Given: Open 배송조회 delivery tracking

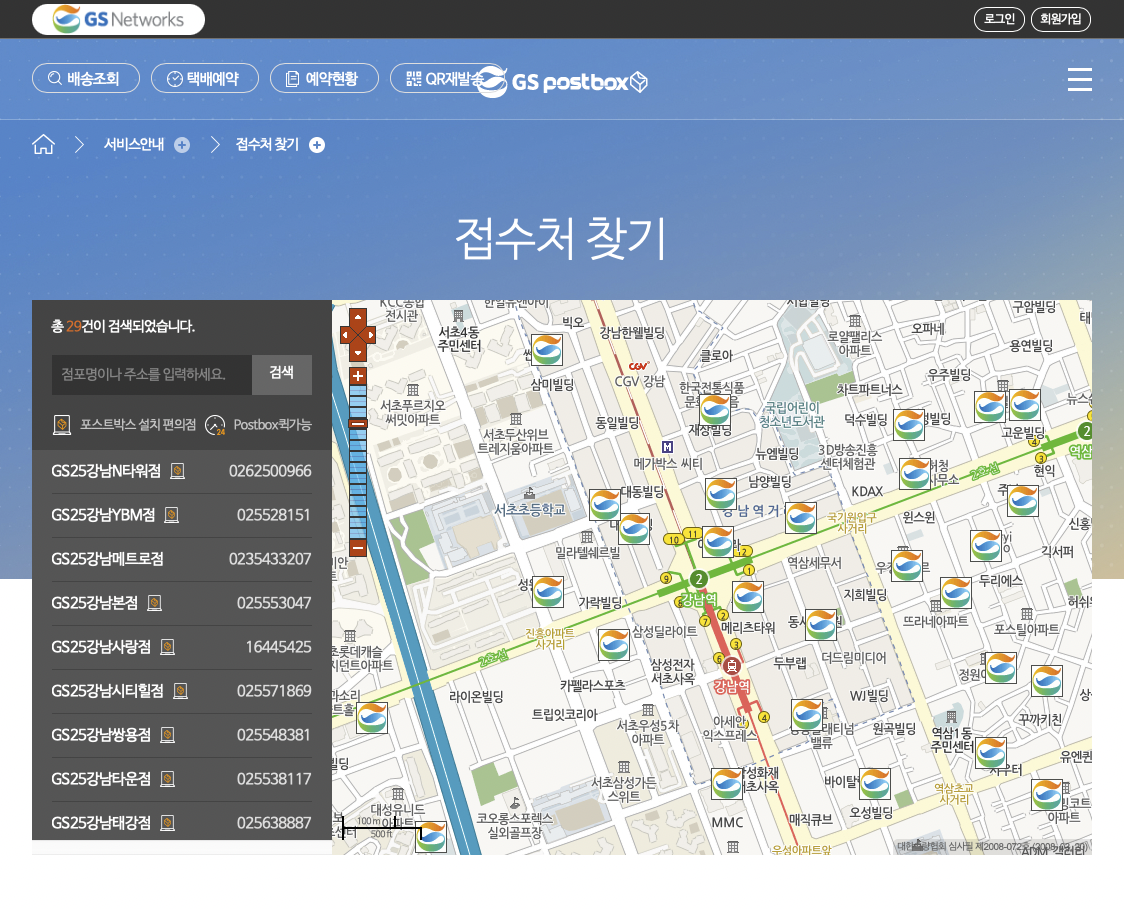Looking at the screenshot, I should [86, 78].
